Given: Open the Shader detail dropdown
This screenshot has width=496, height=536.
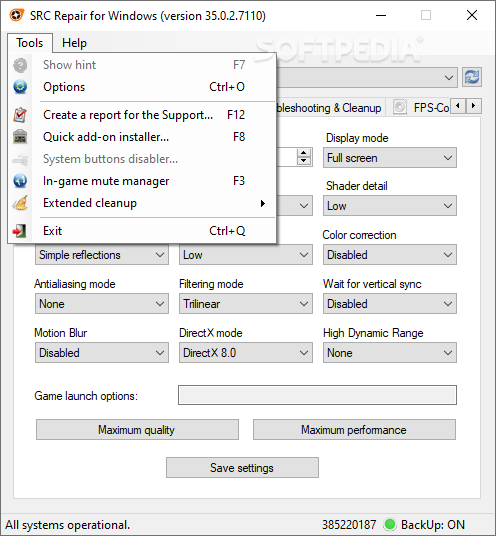Looking at the screenshot, I should click(x=390, y=205).
